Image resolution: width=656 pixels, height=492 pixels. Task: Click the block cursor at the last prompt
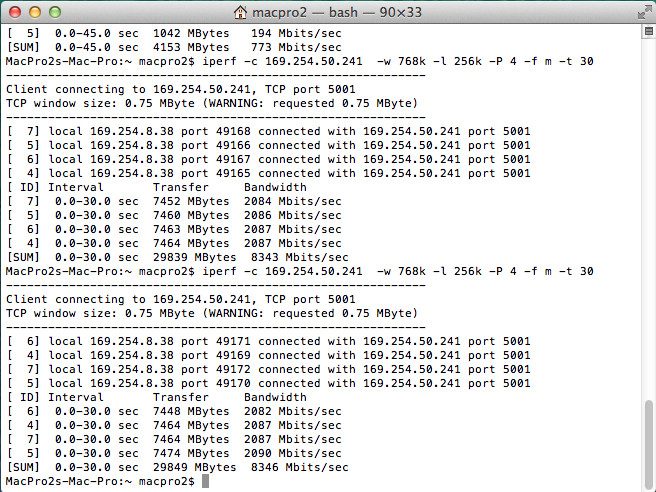(205, 481)
